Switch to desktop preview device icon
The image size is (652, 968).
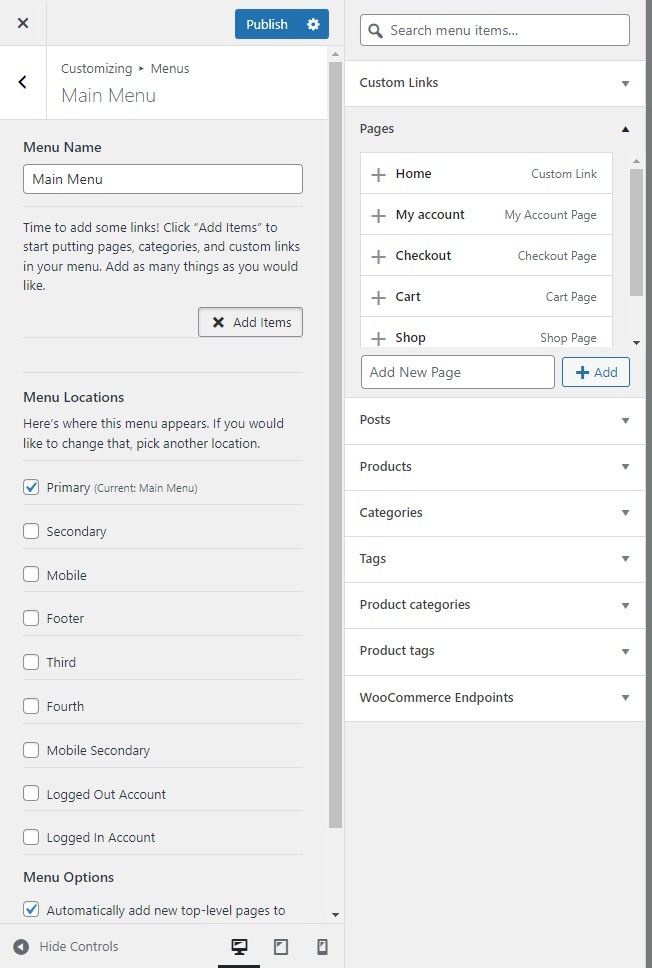pyautogui.click(x=239, y=946)
